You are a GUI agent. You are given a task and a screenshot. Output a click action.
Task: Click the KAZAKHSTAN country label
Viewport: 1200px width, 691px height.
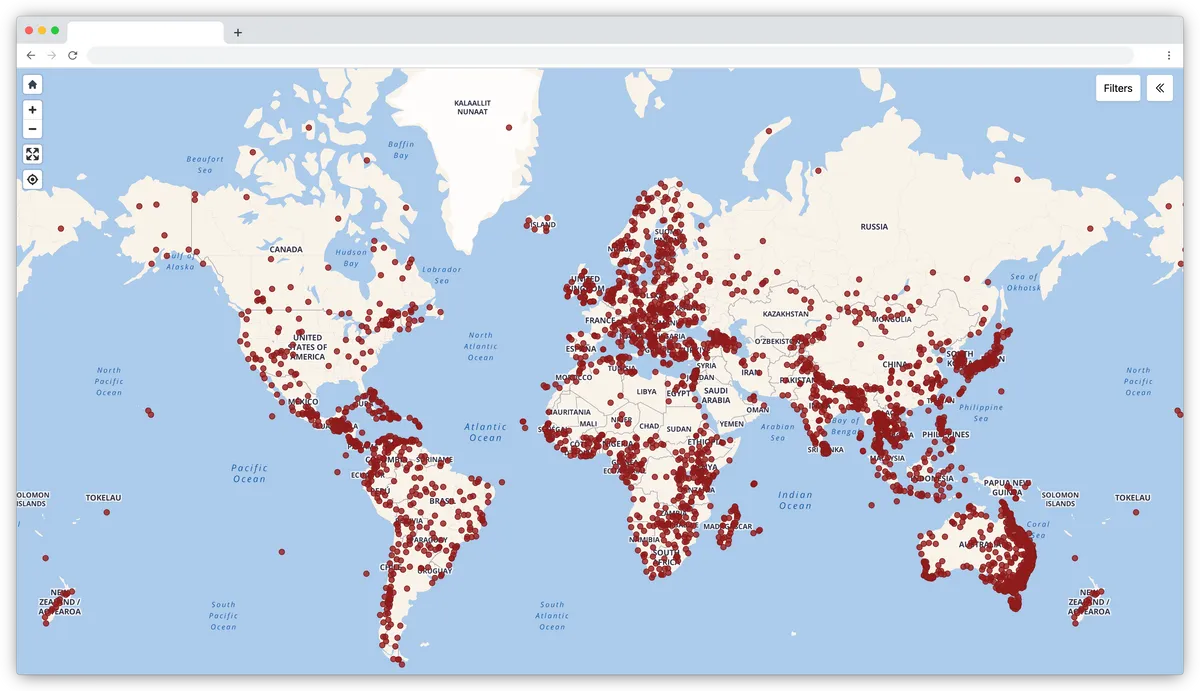(785, 314)
